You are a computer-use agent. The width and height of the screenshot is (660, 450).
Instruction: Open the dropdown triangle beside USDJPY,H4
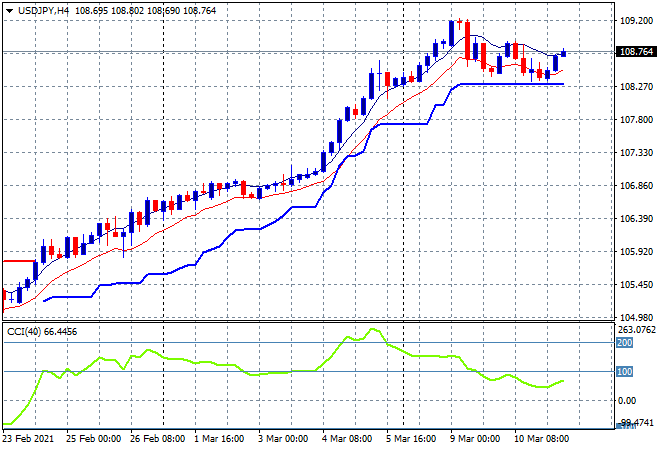[9, 10]
